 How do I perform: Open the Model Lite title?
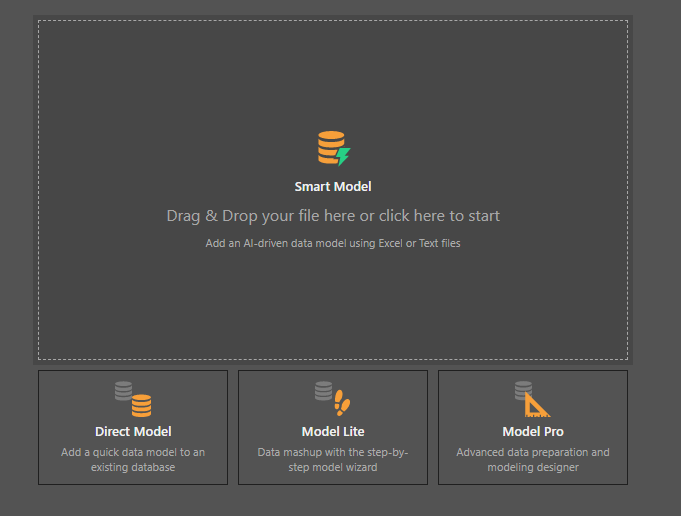point(333,431)
